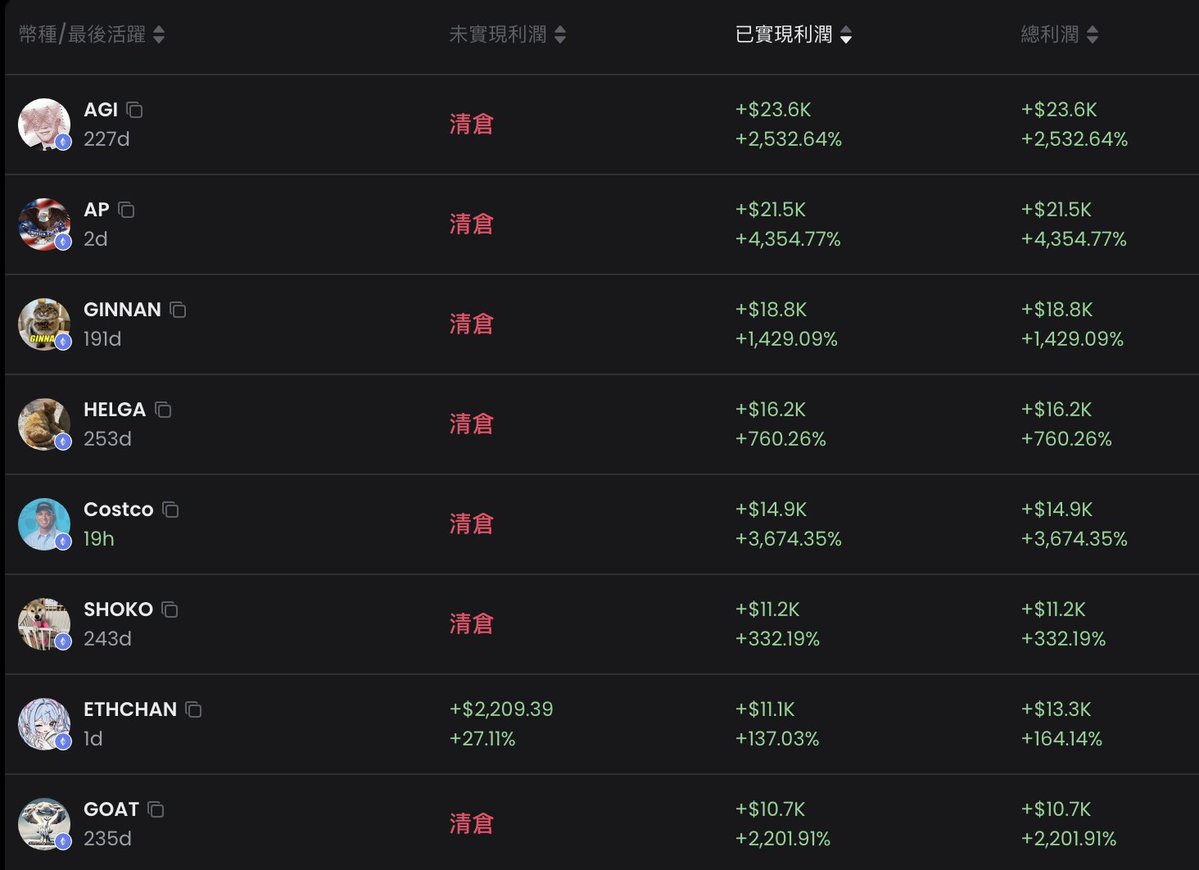Image resolution: width=1199 pixels, height=870 pixels.
Task: Copy the GINNAN token address
Action: [178, 310]
